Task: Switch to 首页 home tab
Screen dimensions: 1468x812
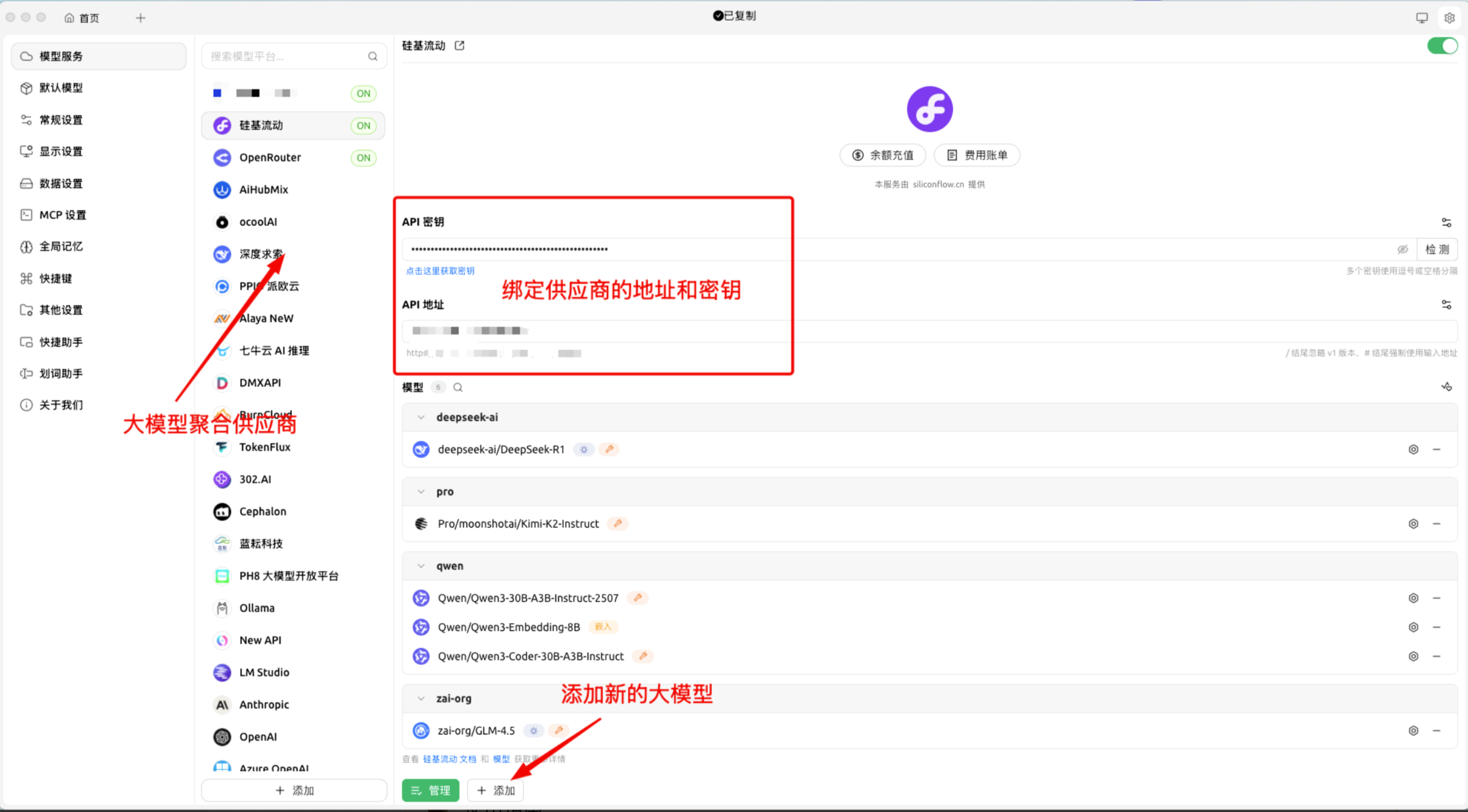Action: click(82, 18)
